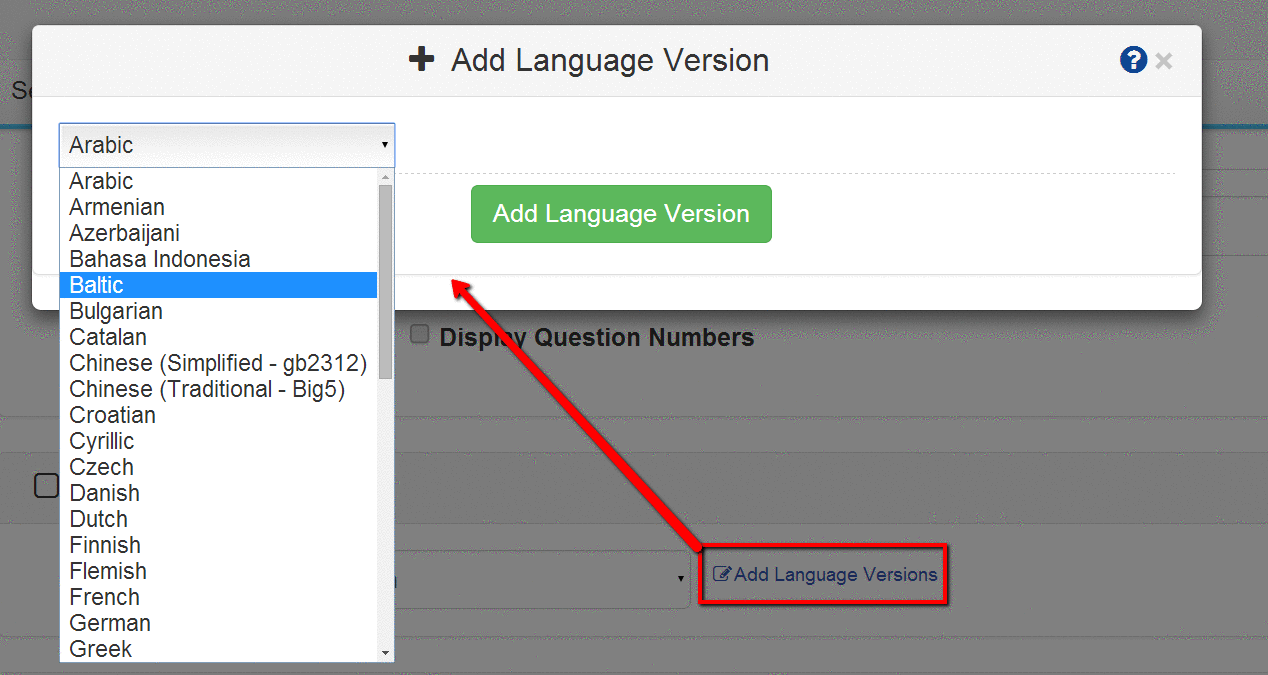This screenshot has width=1268, height=675.
Task: Click the blue help question mark icon
Action: [x=1133, y=60]
